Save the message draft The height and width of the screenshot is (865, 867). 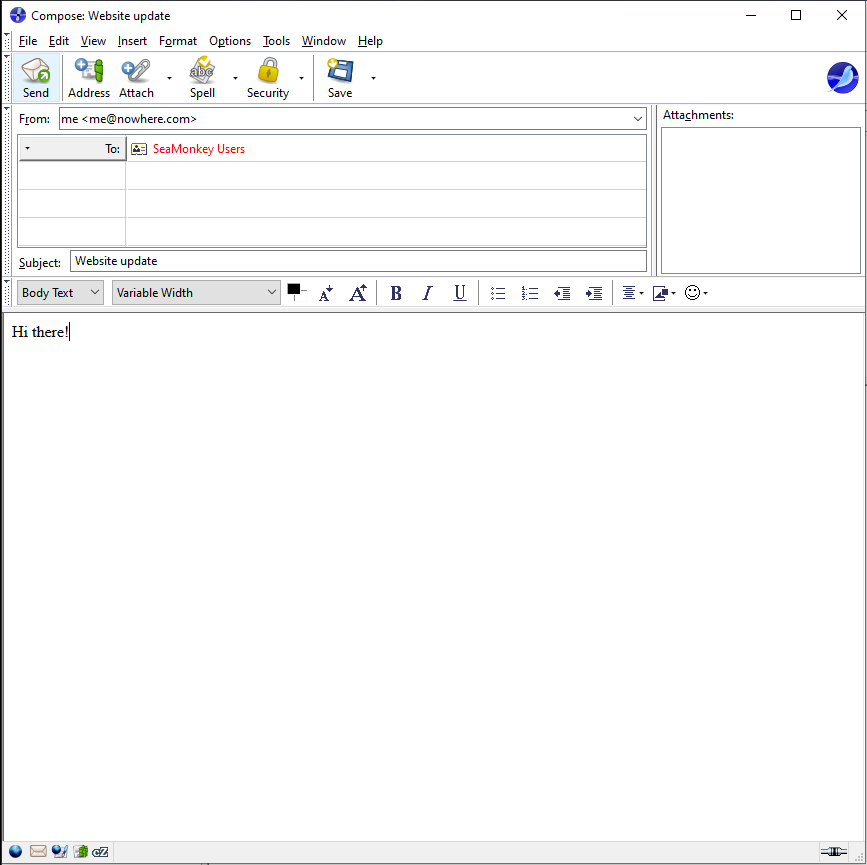click(x=339, y=77)
